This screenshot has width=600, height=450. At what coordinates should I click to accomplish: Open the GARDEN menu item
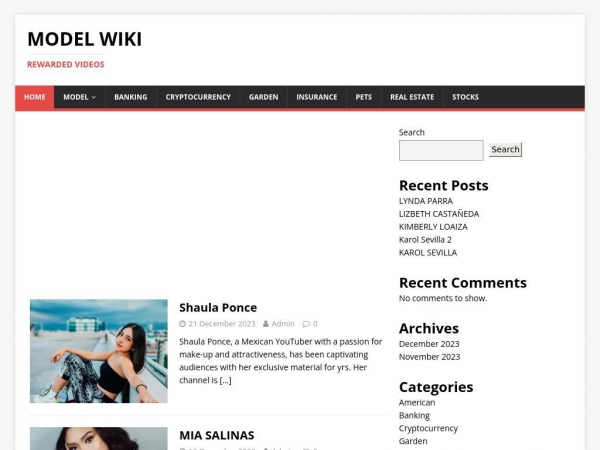point(264,97)
